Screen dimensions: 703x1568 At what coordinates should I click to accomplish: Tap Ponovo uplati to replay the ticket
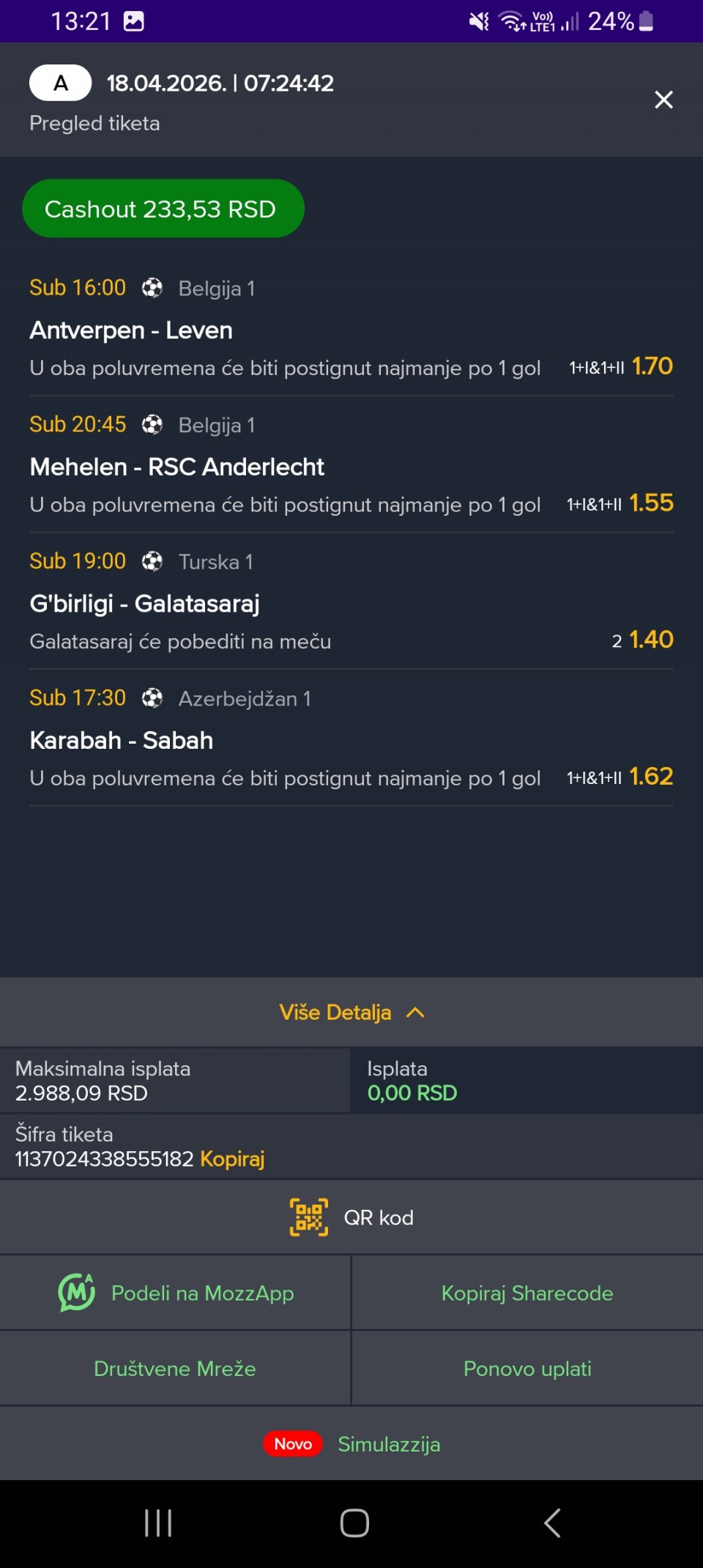pyautogui.click(x=527, y=1369)
